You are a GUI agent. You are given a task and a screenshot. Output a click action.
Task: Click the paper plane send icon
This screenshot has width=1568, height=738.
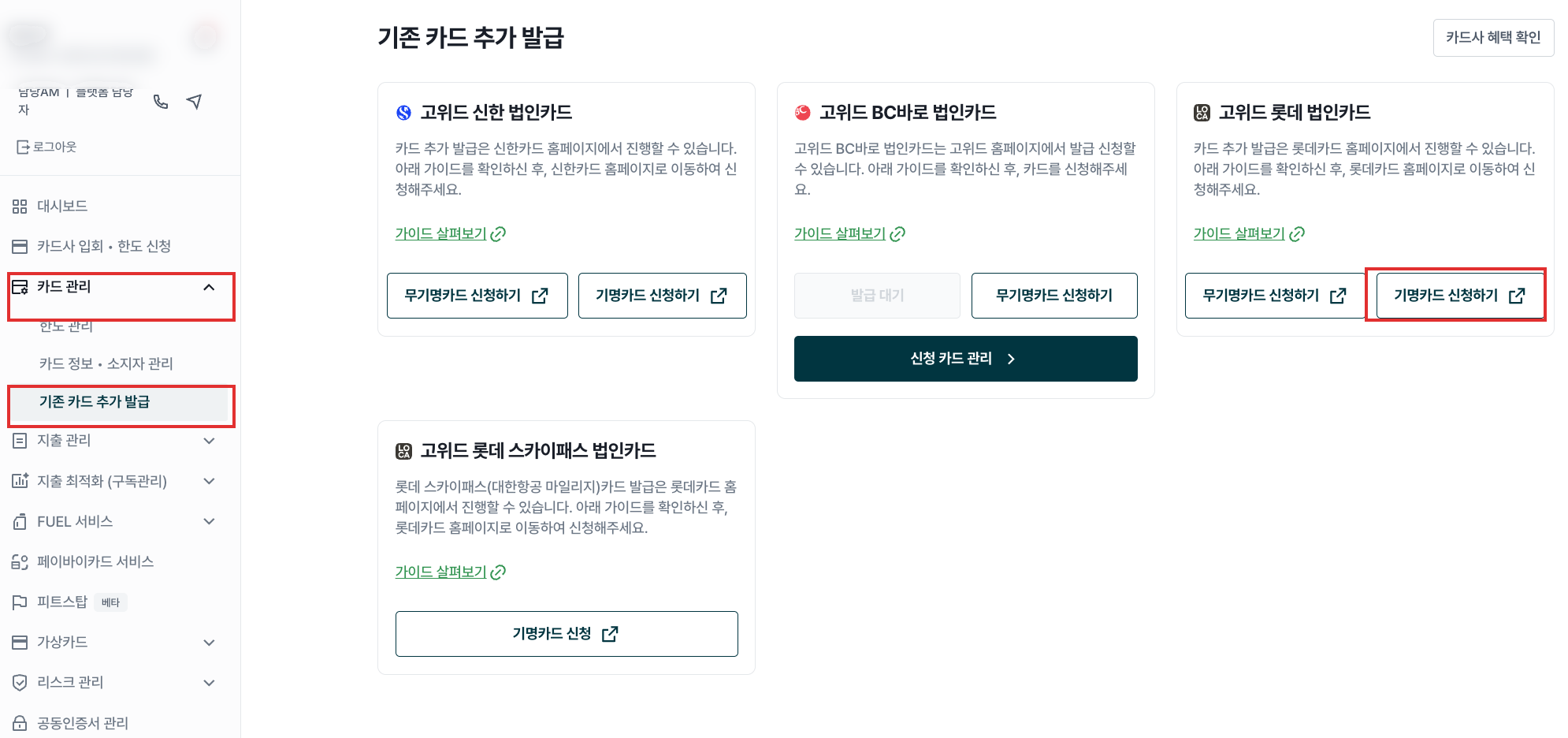point(195,102)
